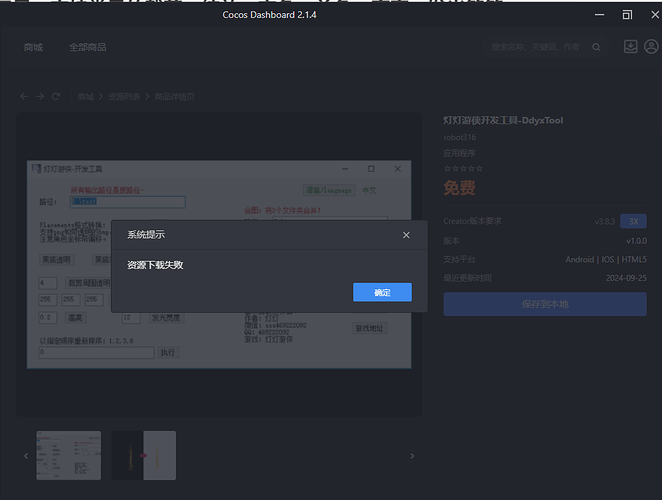The image size is (662, 500).
Task: Click the 保存到本地 button
Action: tap(545, 304)
